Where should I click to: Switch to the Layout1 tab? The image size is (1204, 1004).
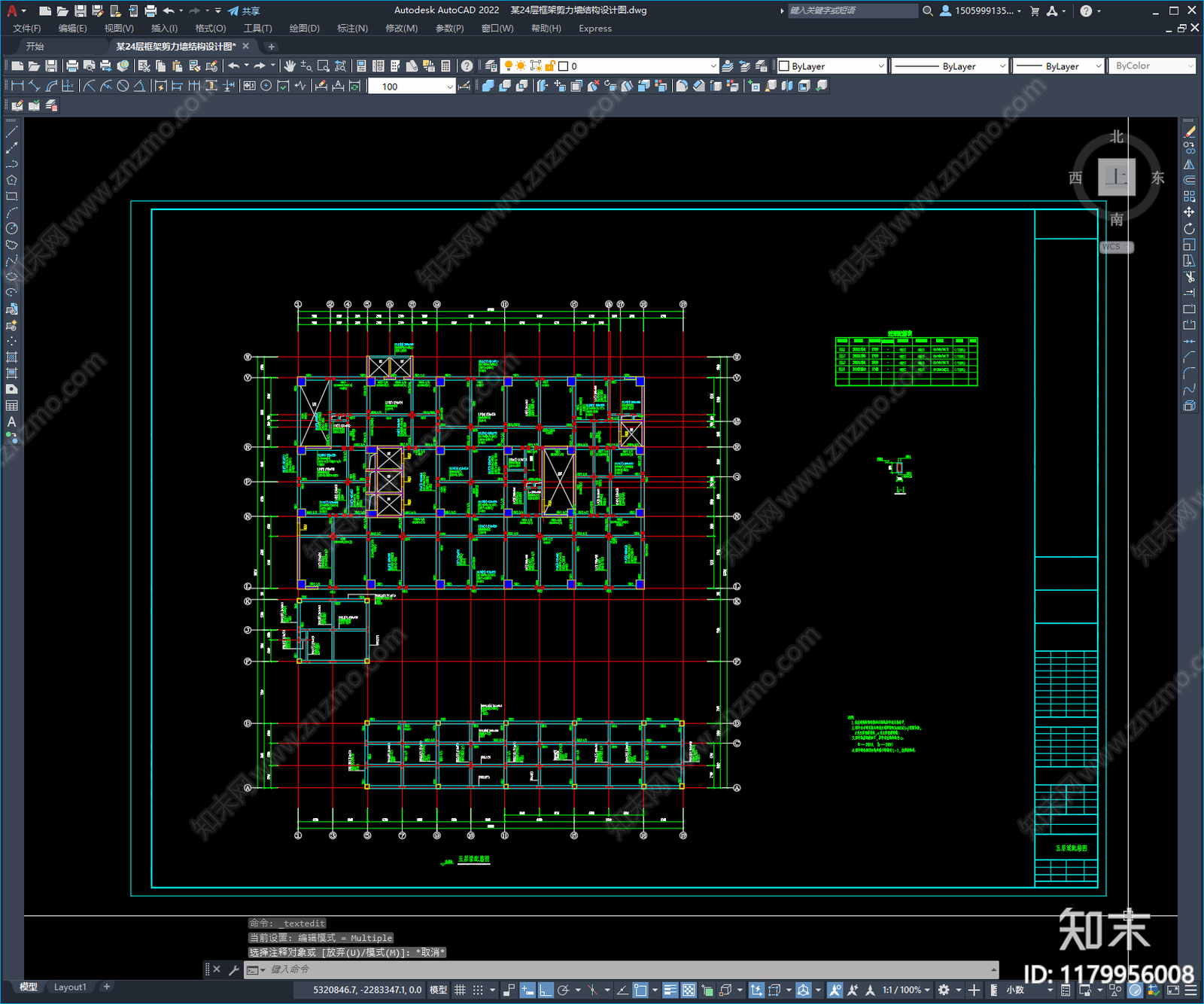[x=70, y=987]
